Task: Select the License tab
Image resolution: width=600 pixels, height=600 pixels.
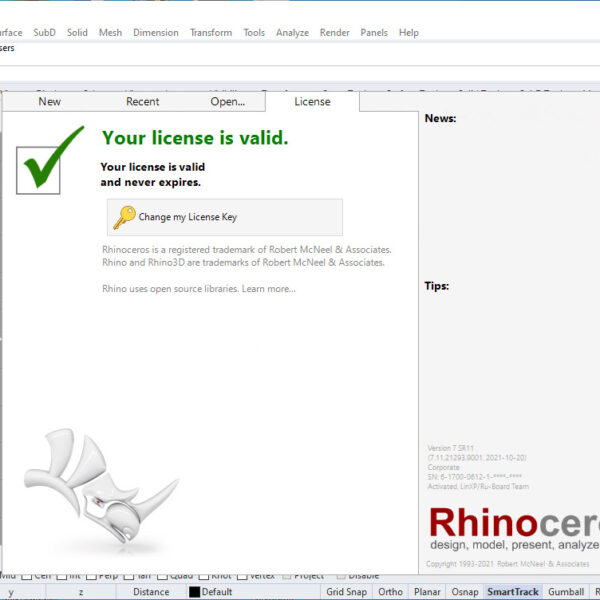Action: [312, 101]
